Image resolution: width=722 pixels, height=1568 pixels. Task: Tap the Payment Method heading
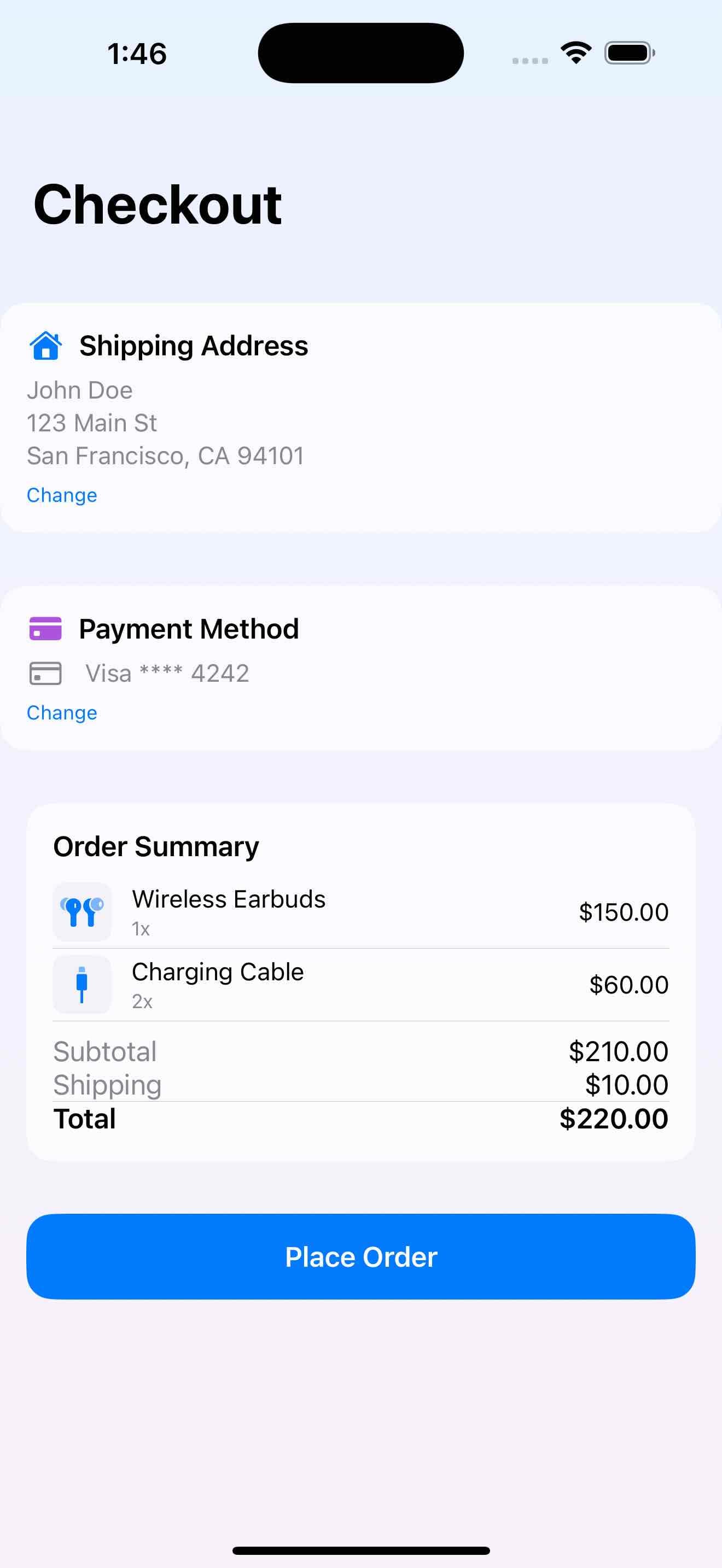tap(189, 629)
